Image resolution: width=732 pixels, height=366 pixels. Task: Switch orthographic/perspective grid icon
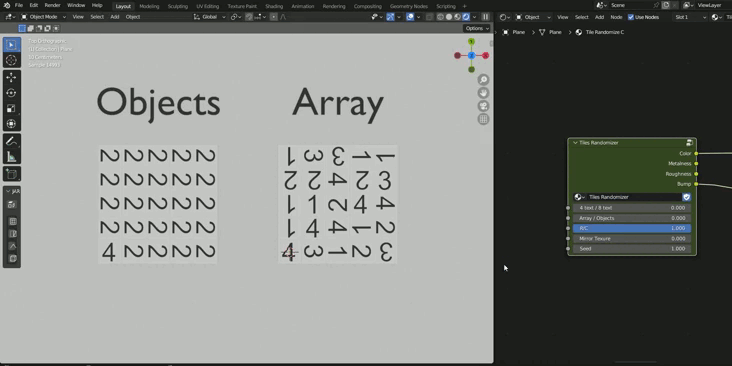point(483,119)
